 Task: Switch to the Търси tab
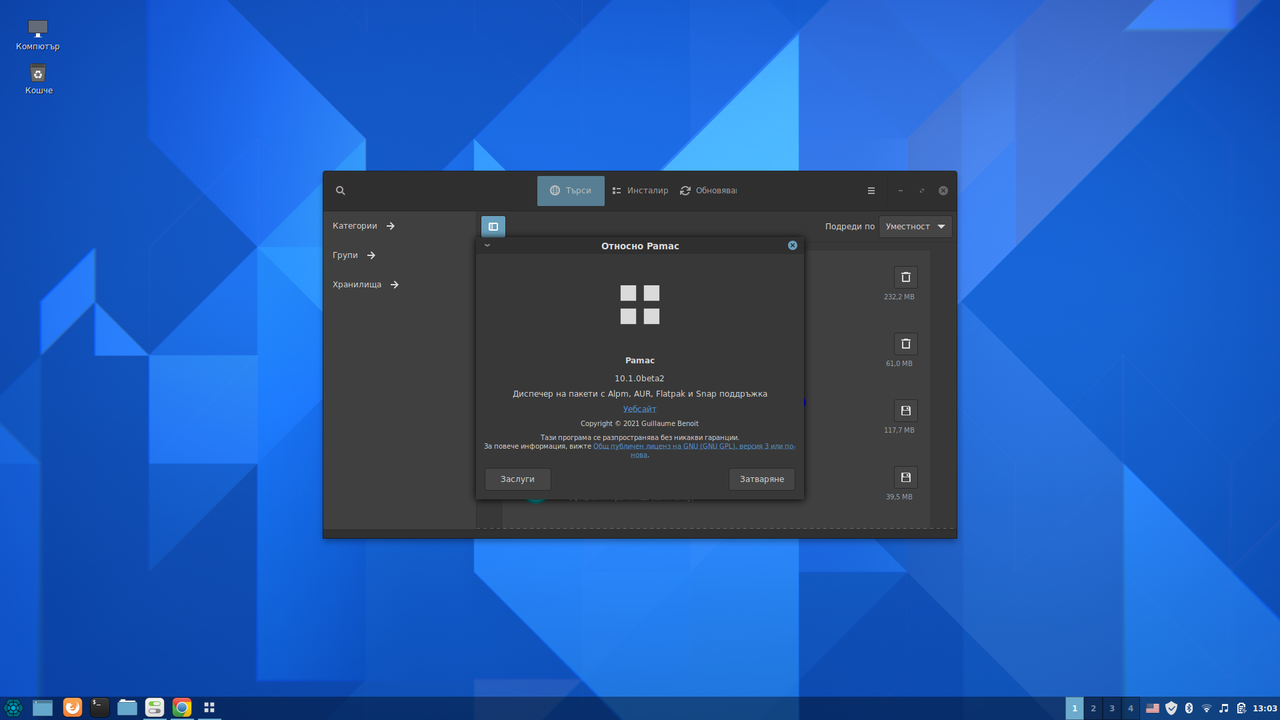tap(571, 191)
